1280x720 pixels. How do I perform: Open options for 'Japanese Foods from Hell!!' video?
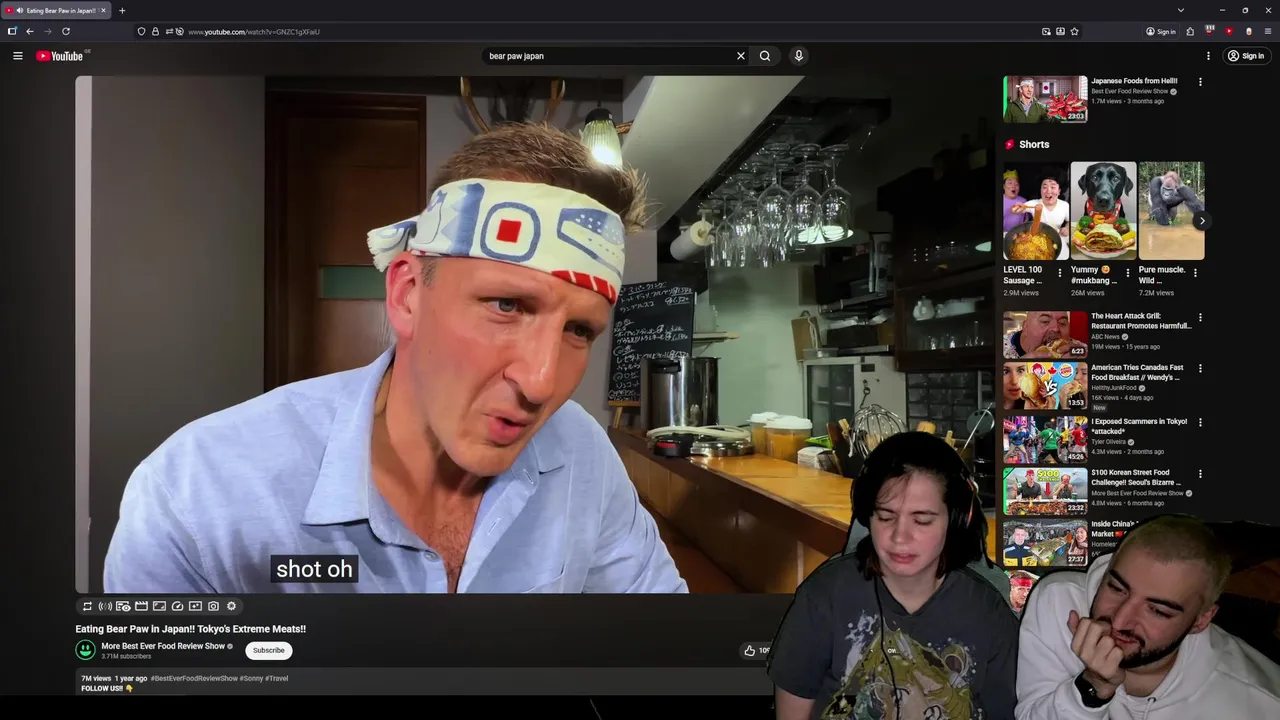1200,82
